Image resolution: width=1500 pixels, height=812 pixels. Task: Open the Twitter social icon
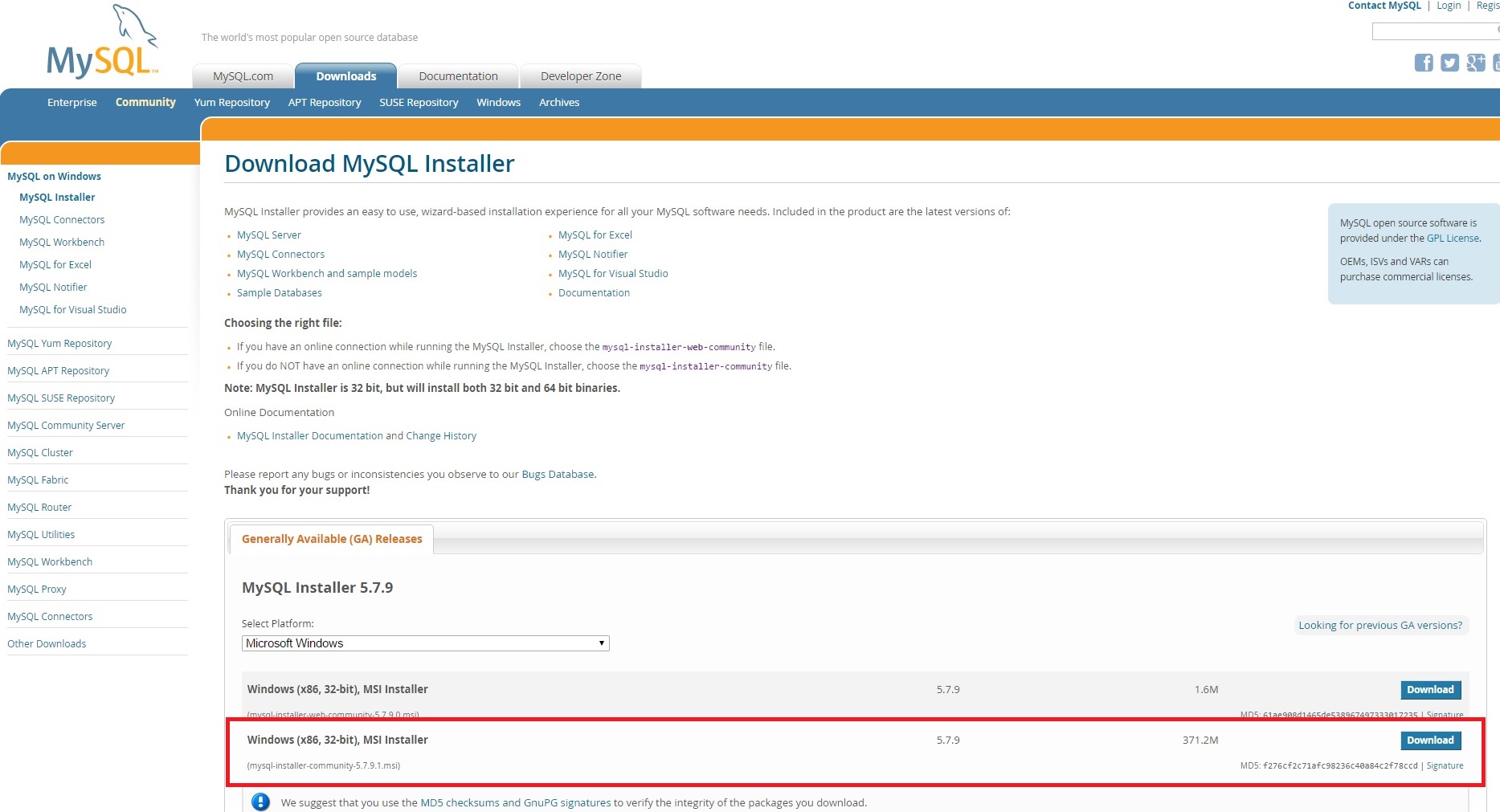click(1449, 63)
